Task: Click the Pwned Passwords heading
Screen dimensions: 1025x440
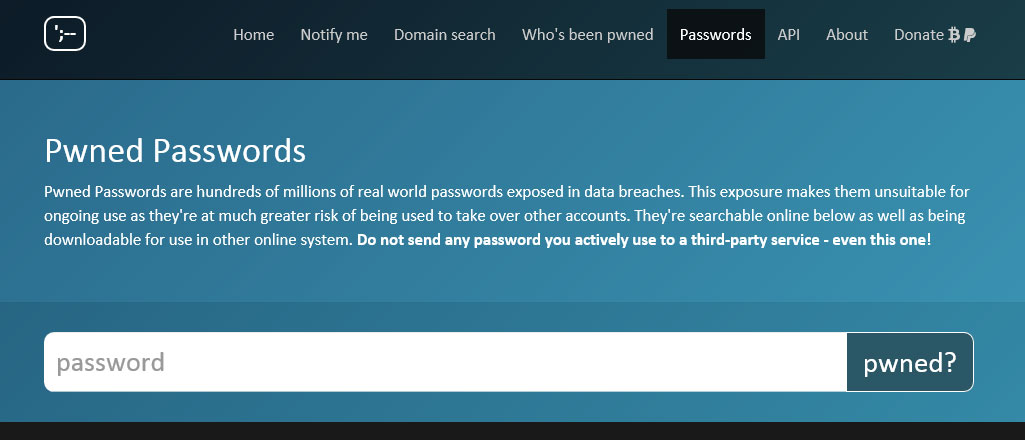Action: click(x=175, y=151)
